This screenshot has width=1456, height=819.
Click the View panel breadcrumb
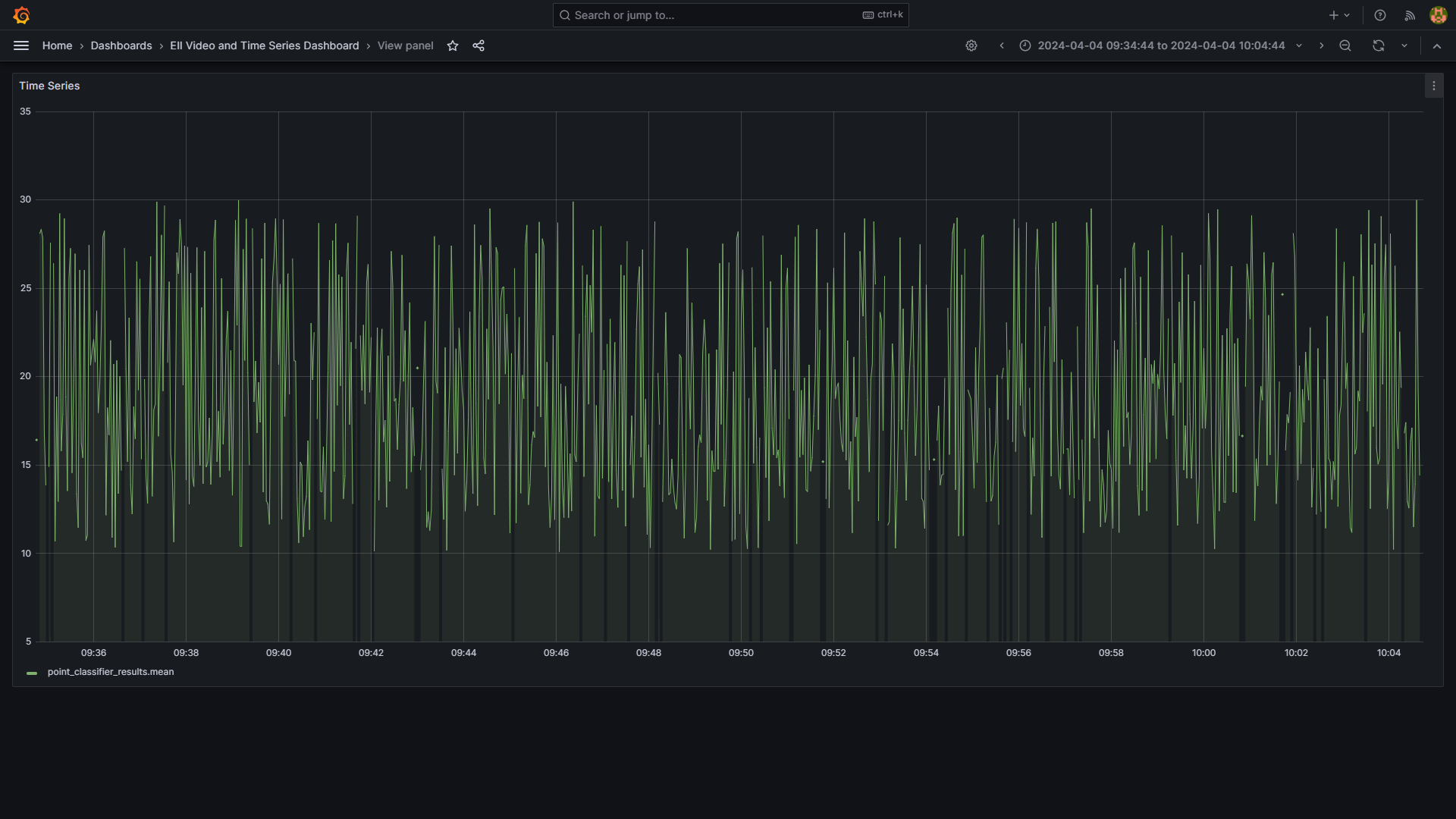(406, 45)
